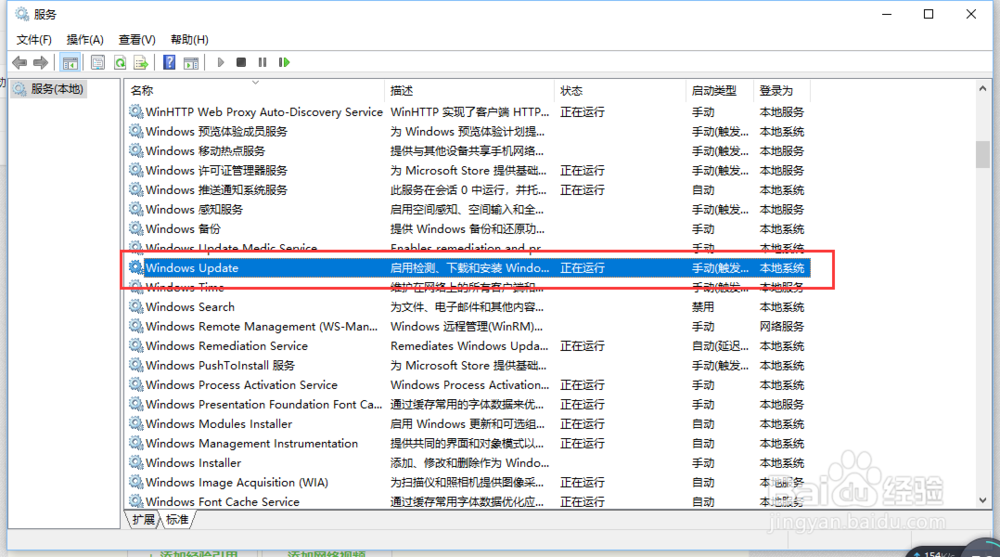Sort by the 状态 column header

coord(621,91)
